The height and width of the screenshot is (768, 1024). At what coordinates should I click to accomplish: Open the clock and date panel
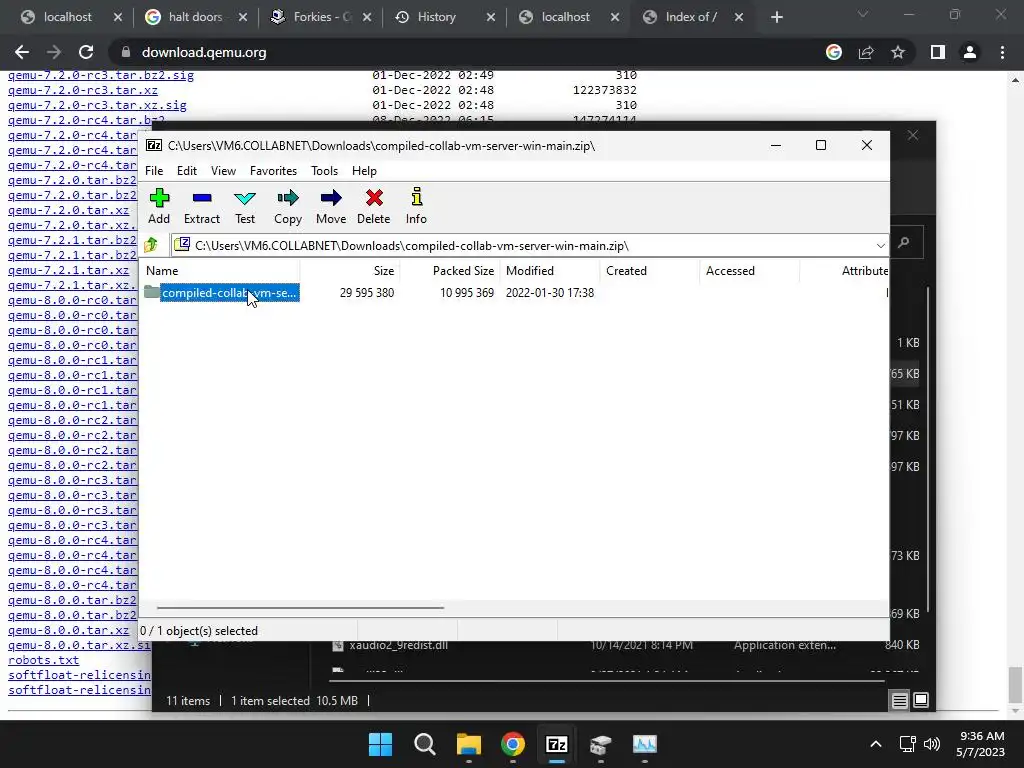(980, 744)
